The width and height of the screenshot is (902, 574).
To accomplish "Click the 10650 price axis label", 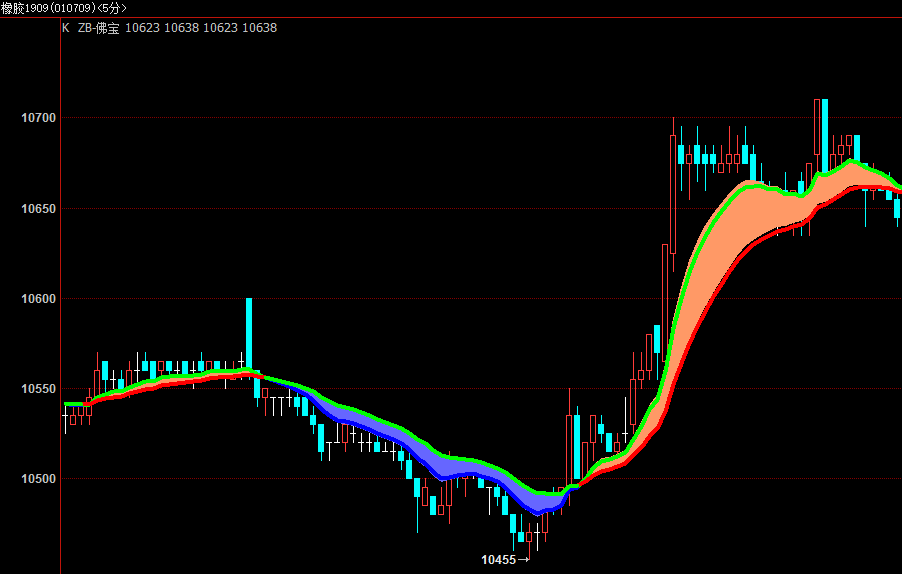I will coord(39,209).
